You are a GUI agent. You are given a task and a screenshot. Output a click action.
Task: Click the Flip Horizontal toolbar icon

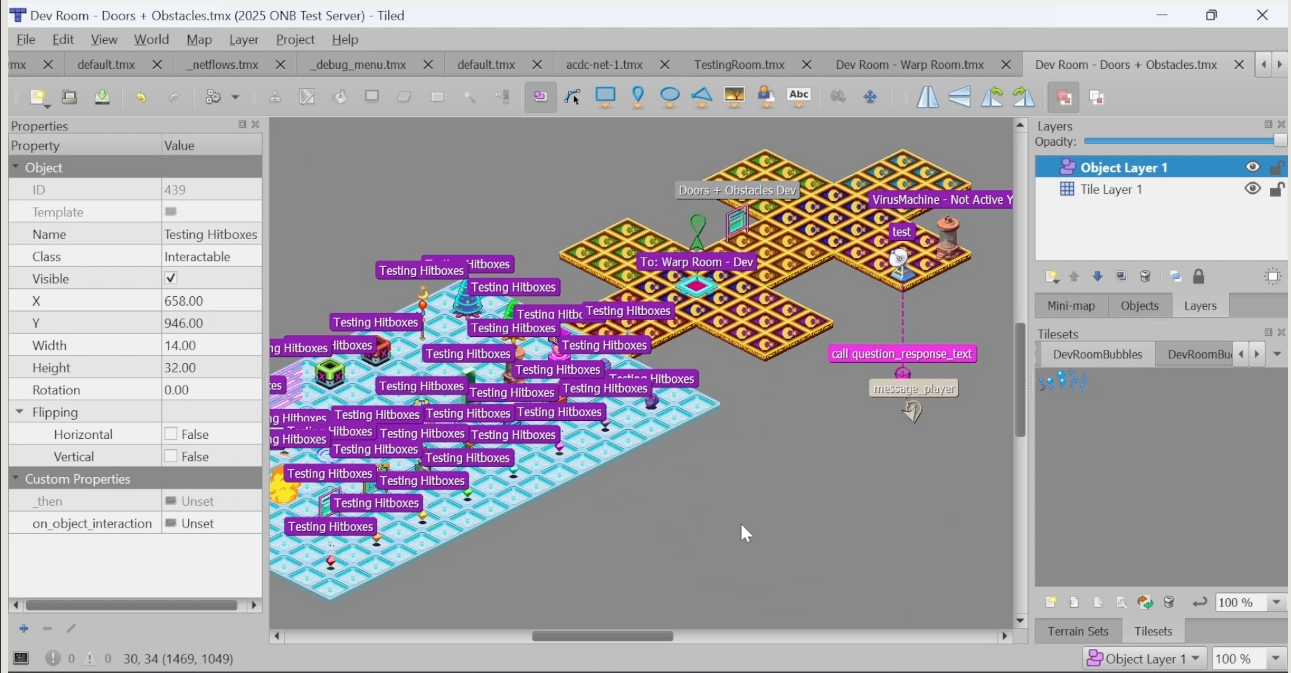click(928, 97)
